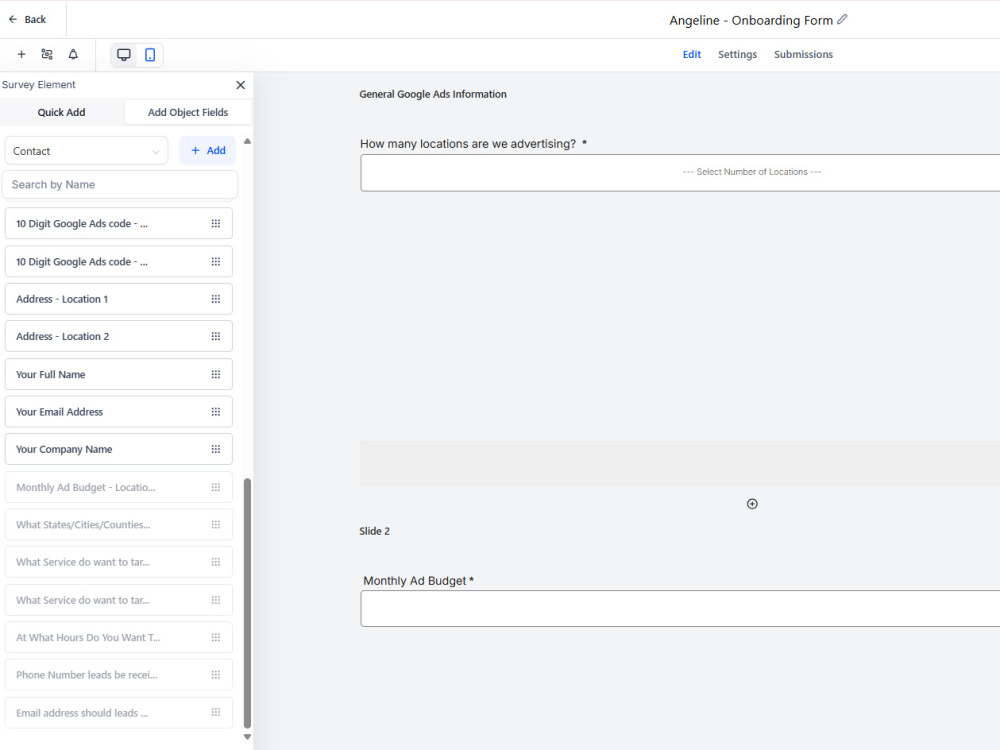Click the plus add-element toolbar icon
The height and width of the screenshot is (750, 1000).
[x=21, y=54]
